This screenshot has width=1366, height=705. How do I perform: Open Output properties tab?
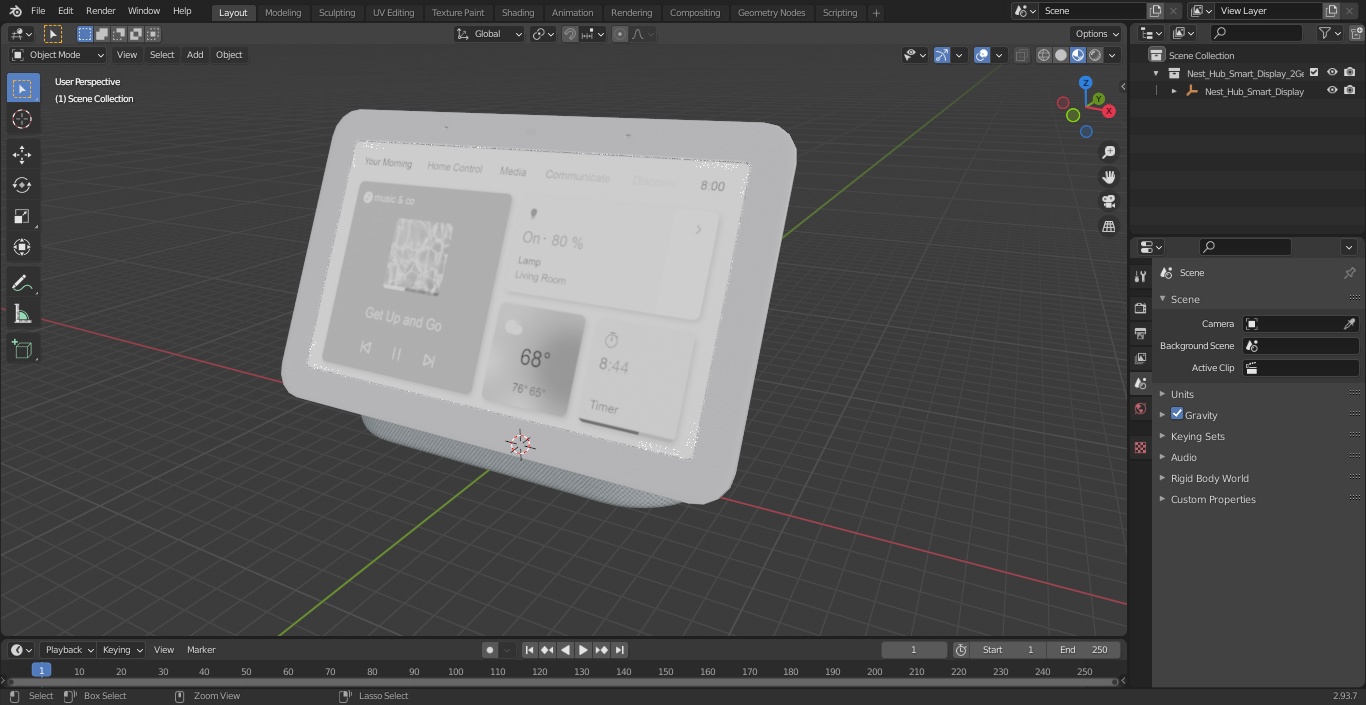(x=1140, y=333)
